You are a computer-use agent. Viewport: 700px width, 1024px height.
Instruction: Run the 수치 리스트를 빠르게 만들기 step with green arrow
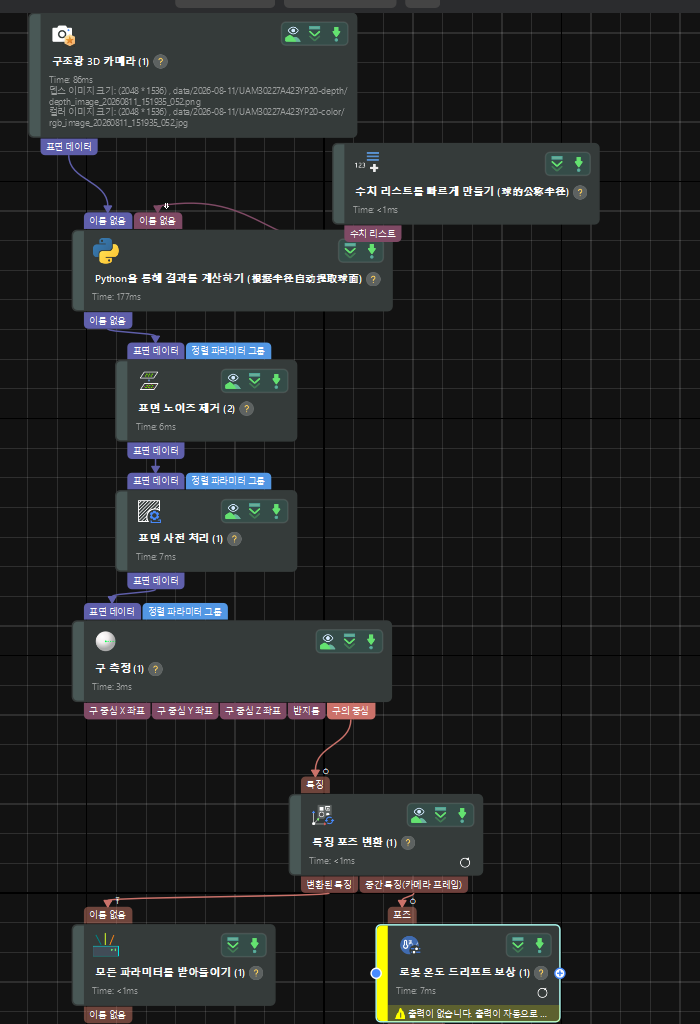coord(579,163)
